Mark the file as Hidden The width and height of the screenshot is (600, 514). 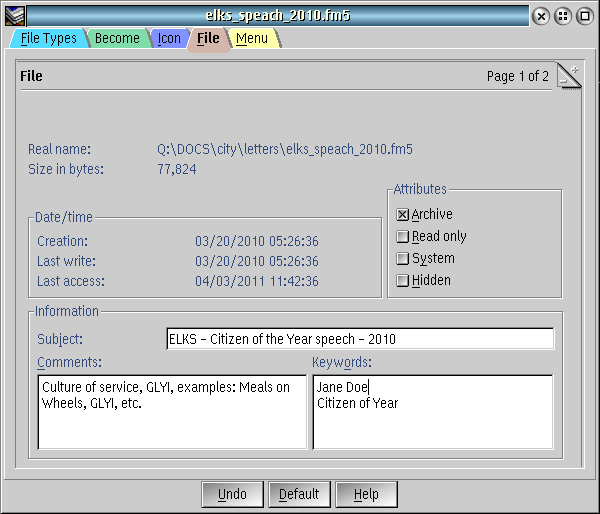click(403, 280)
